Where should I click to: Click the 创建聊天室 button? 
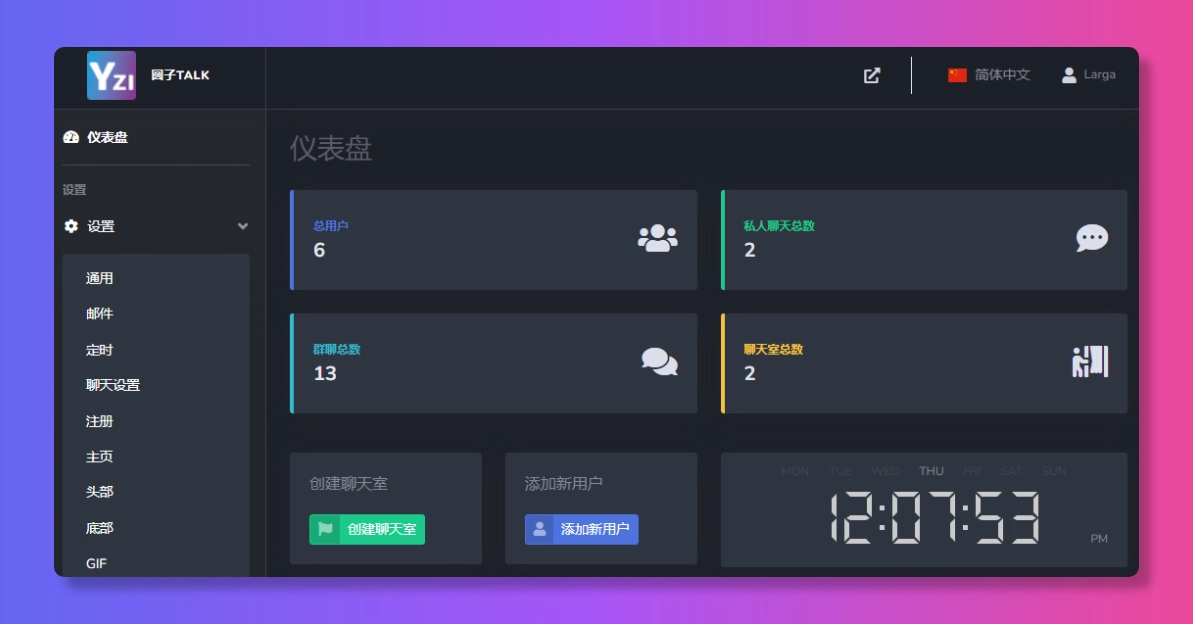tap(368, 529)
